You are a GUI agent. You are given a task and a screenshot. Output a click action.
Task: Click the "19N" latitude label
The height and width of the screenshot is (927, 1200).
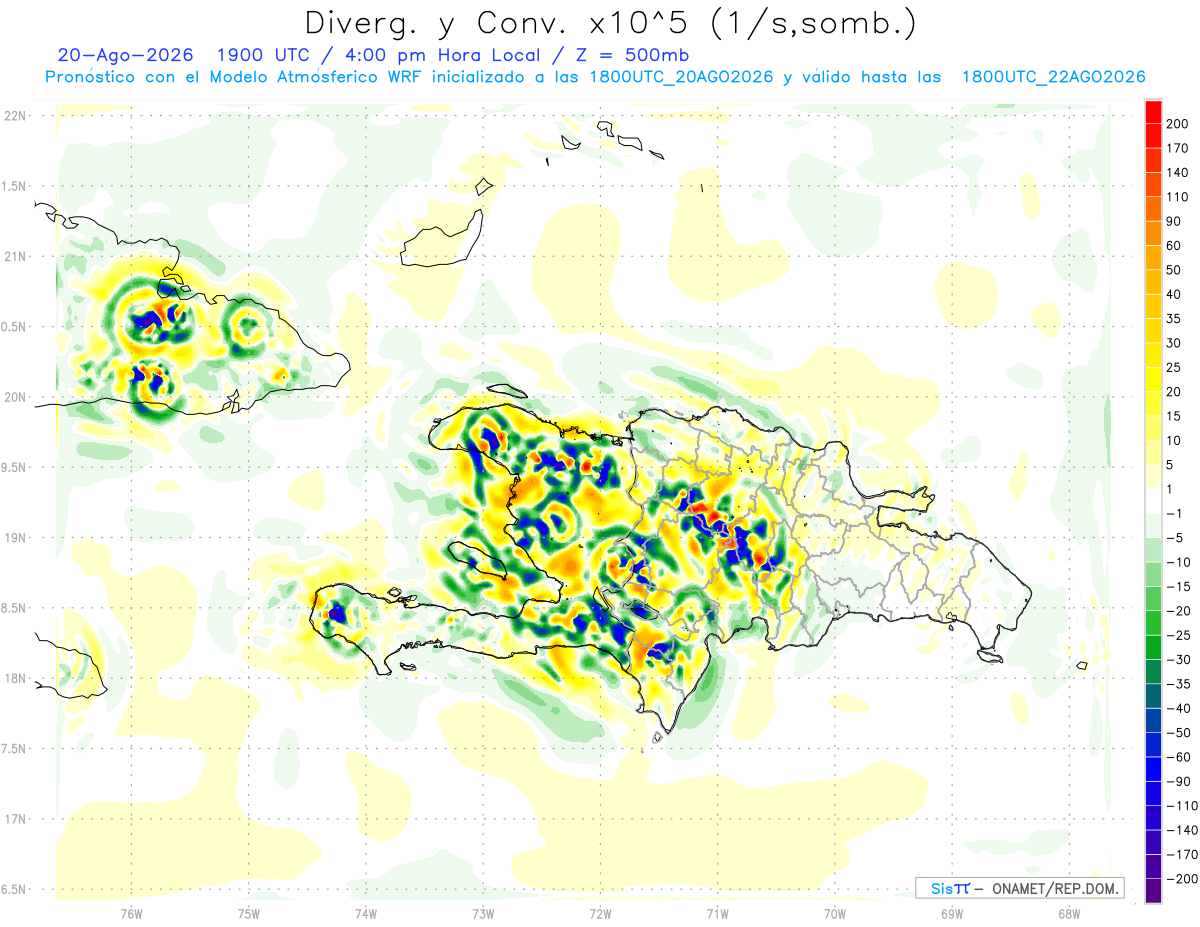15,538
